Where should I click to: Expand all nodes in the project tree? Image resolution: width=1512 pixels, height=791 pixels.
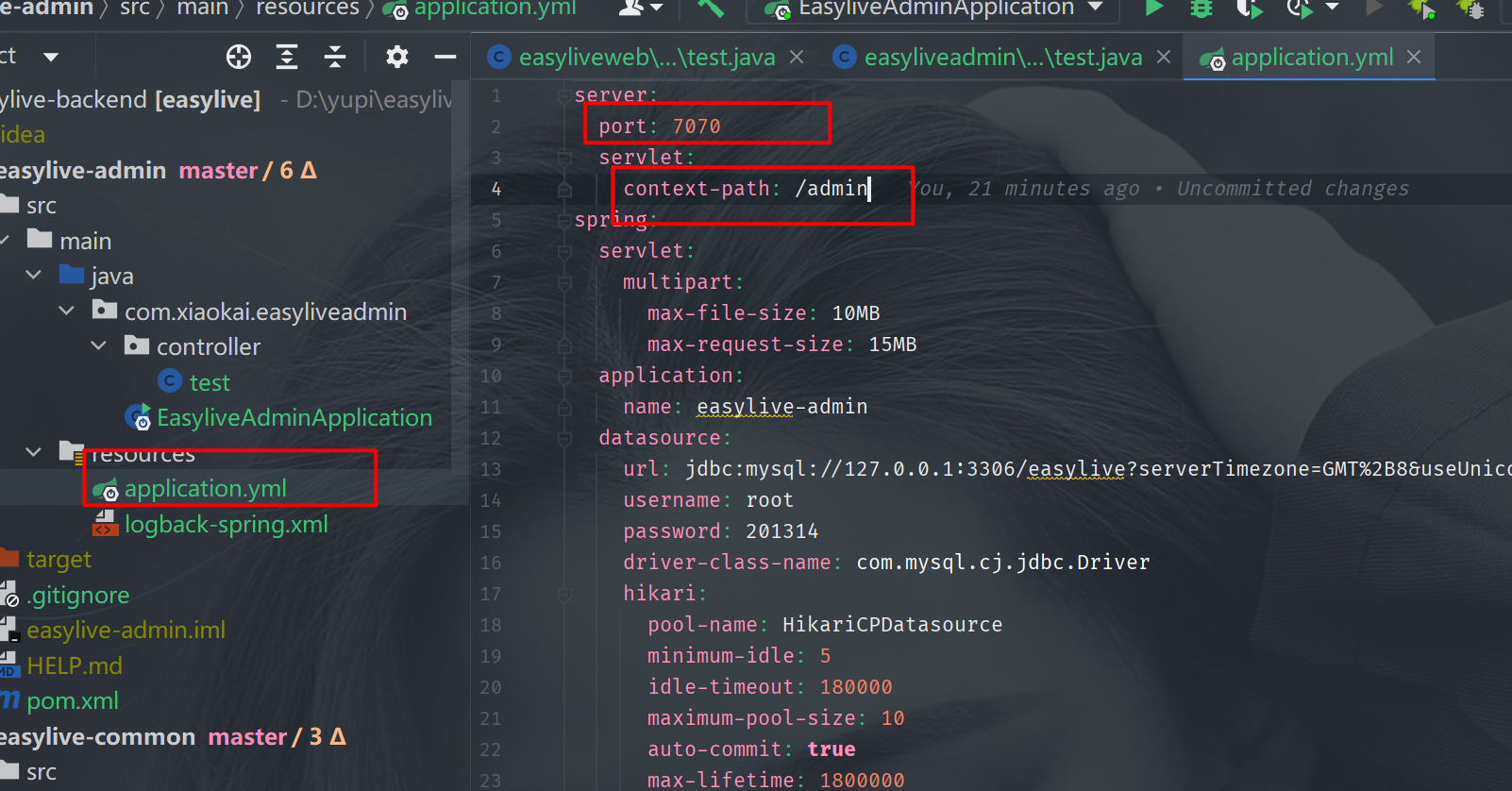[x=287, y=57]
